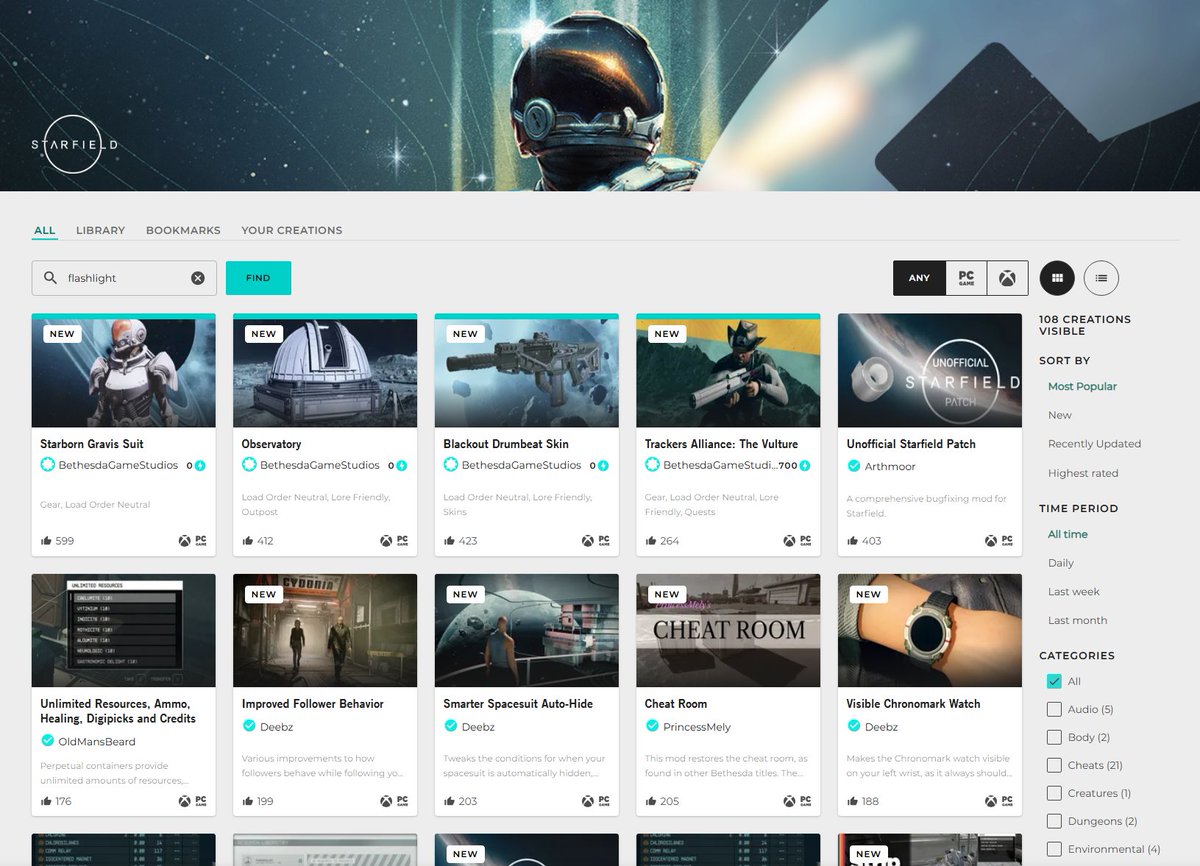This screenshot has height=866, width=1200.
Task: Switch to the LIBRARY tab
Action: coord(100,230)
